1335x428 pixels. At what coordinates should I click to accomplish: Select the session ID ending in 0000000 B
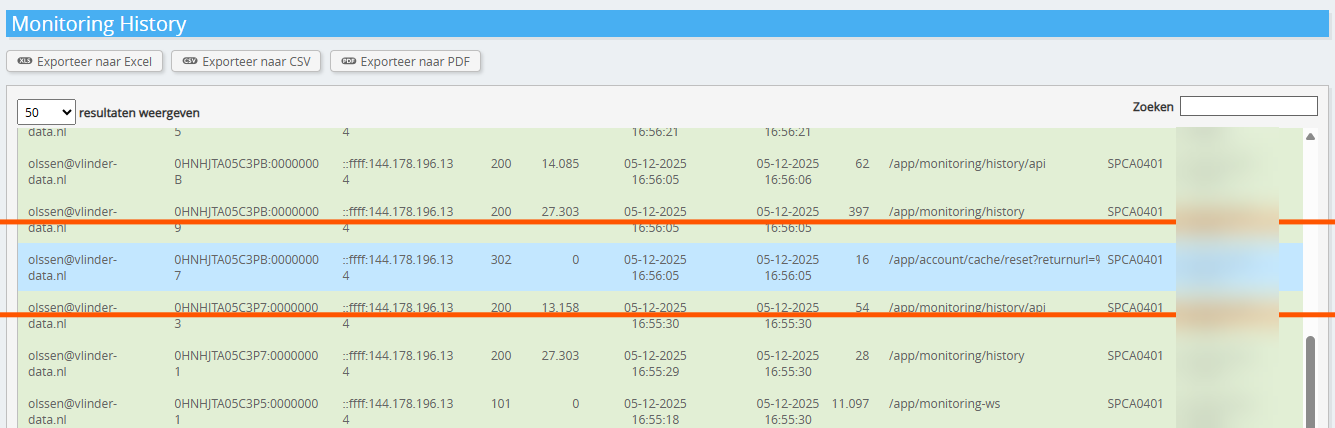coord(246,171)
